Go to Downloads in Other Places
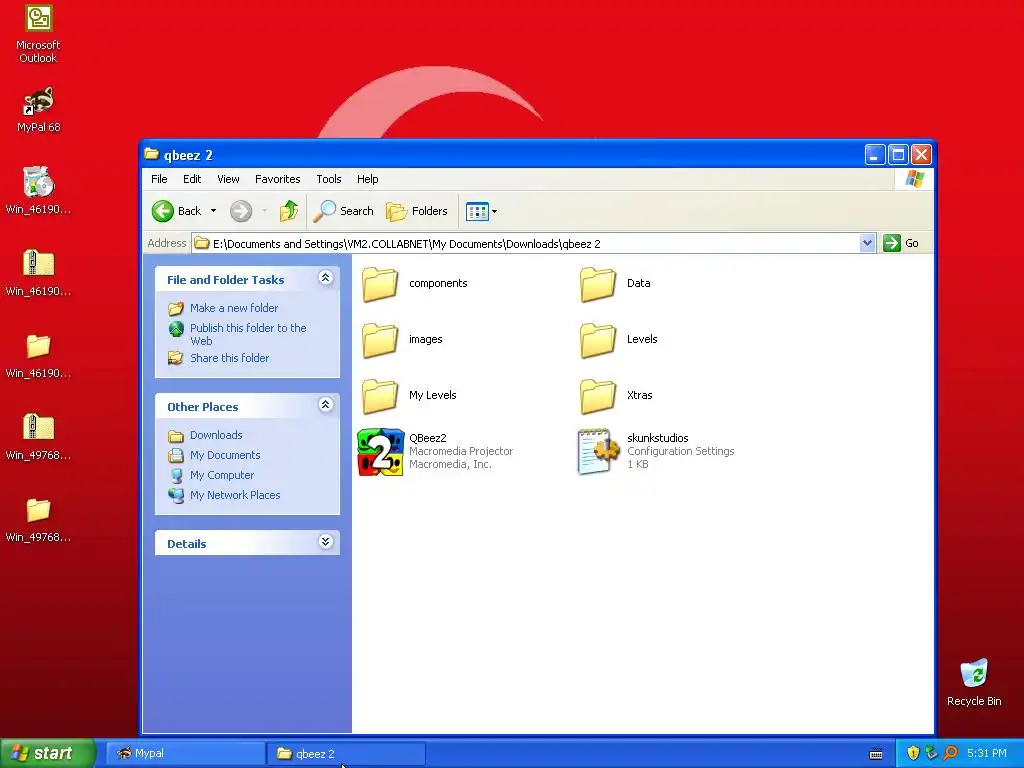 (x=216, y=436)
